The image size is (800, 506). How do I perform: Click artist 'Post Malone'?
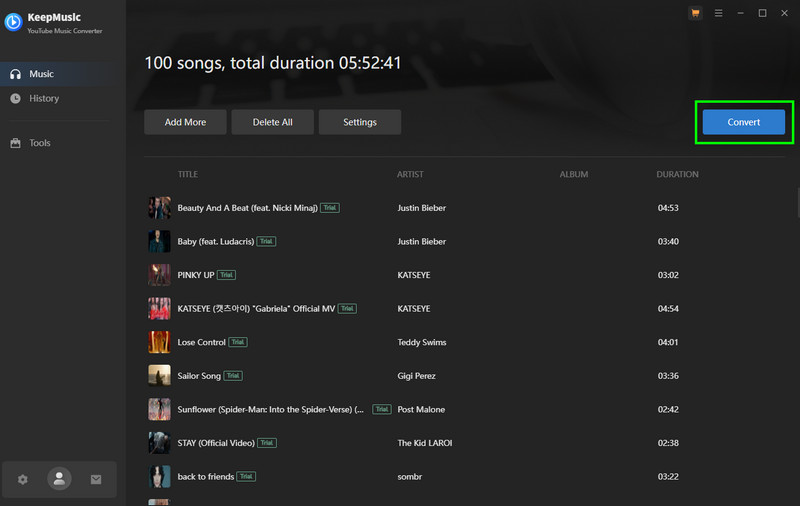(x=421, y=410)
